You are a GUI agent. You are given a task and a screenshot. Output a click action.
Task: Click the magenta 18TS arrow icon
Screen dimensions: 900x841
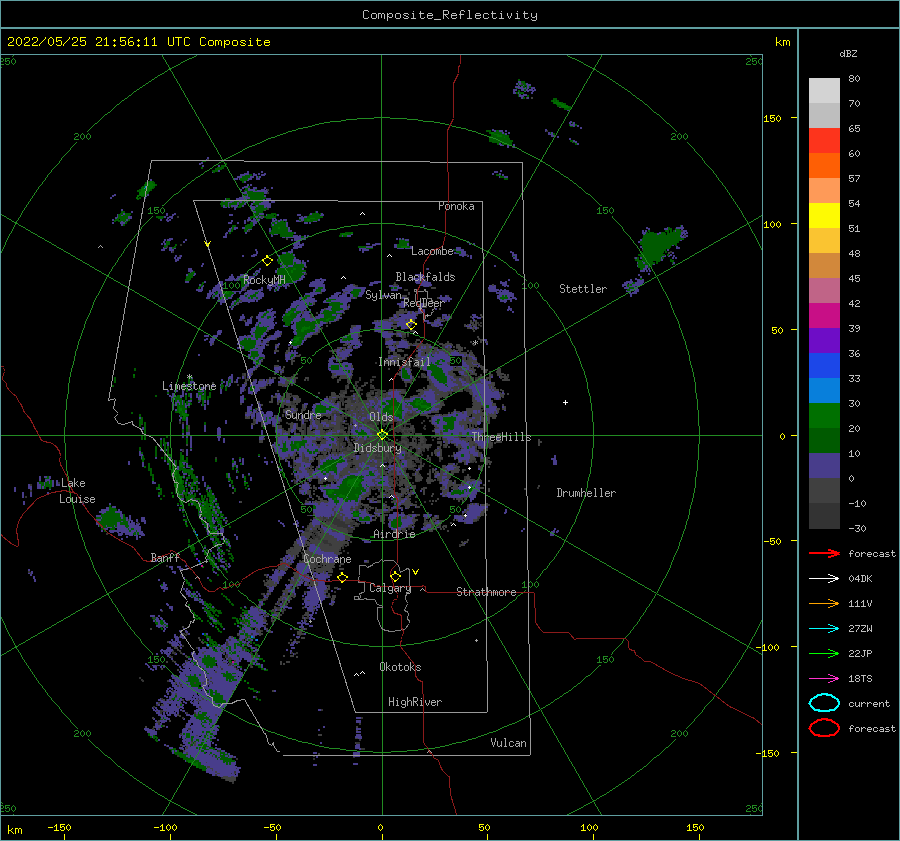(824, 679)
